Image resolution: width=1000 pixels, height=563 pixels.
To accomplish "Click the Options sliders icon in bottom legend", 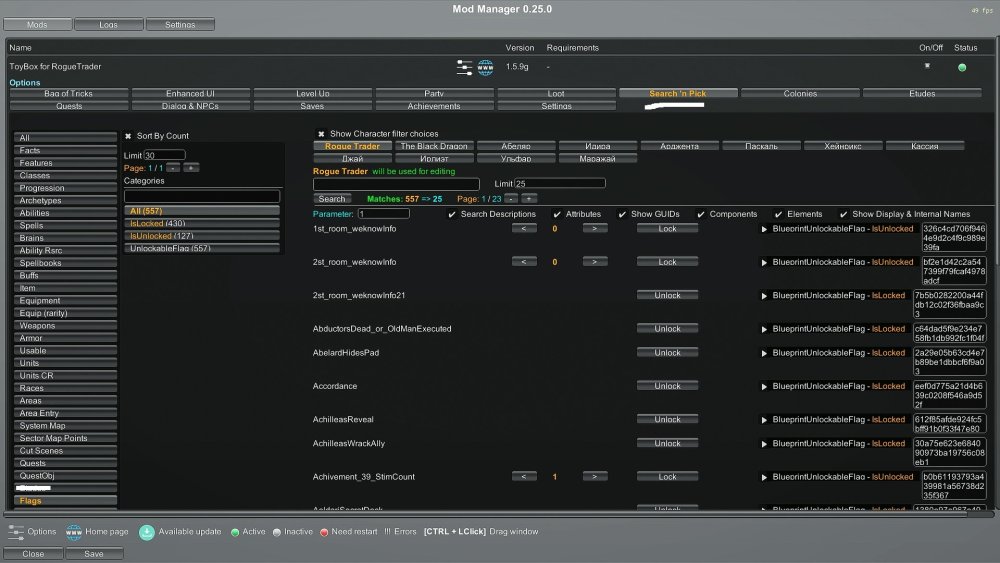I will click(16, 532).
